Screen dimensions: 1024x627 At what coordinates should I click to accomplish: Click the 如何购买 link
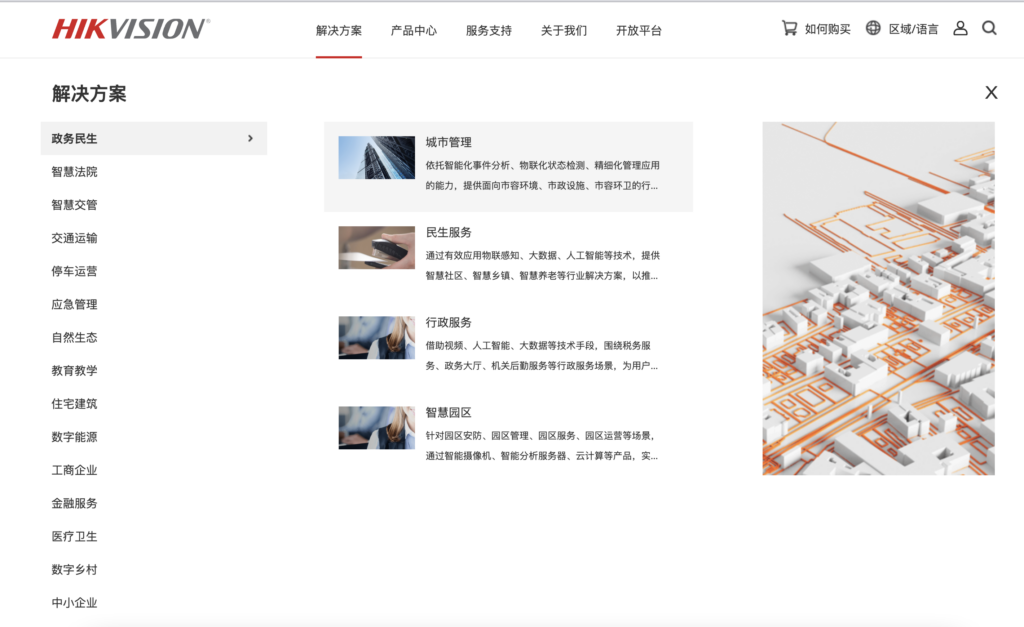click(827, 29)
